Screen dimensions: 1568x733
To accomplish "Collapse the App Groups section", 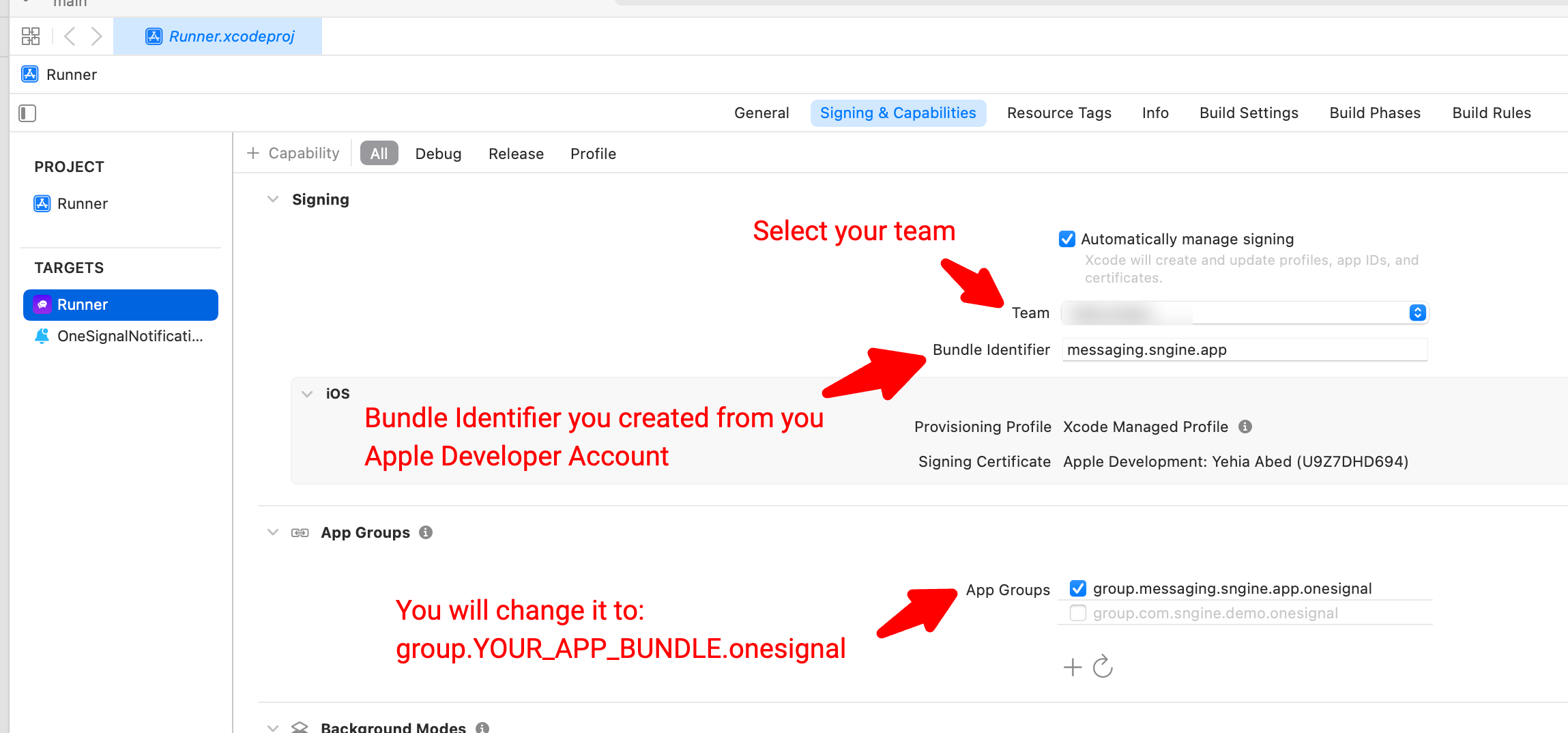I will pyautogui.click(x=273, y=532).
